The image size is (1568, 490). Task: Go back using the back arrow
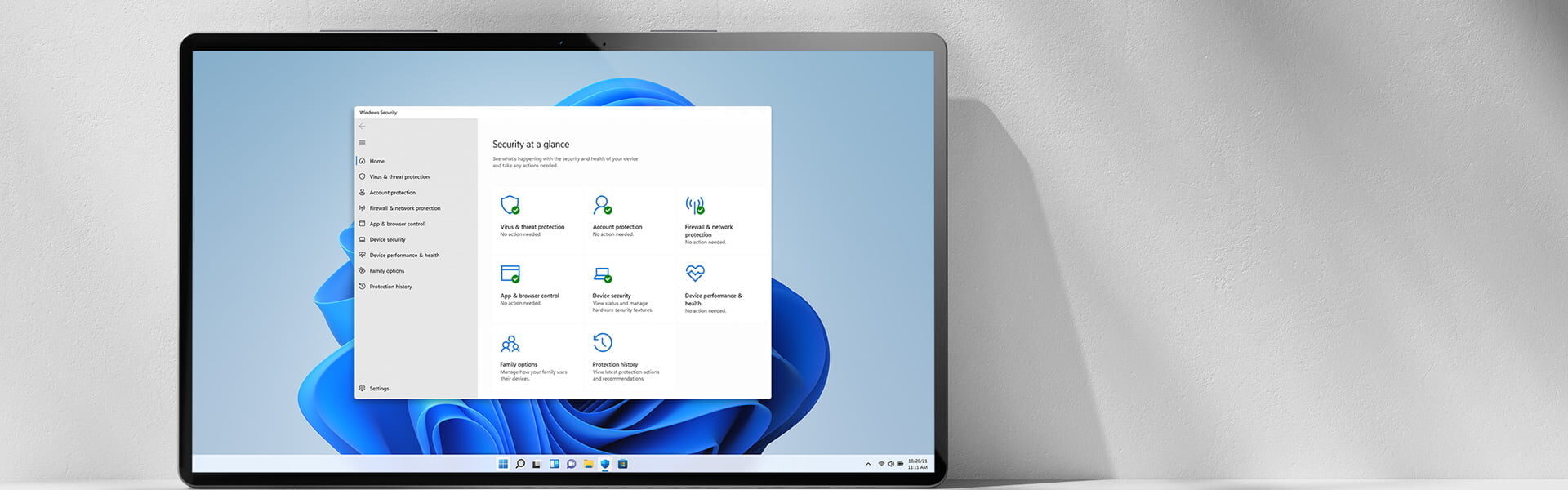[363, 127]
